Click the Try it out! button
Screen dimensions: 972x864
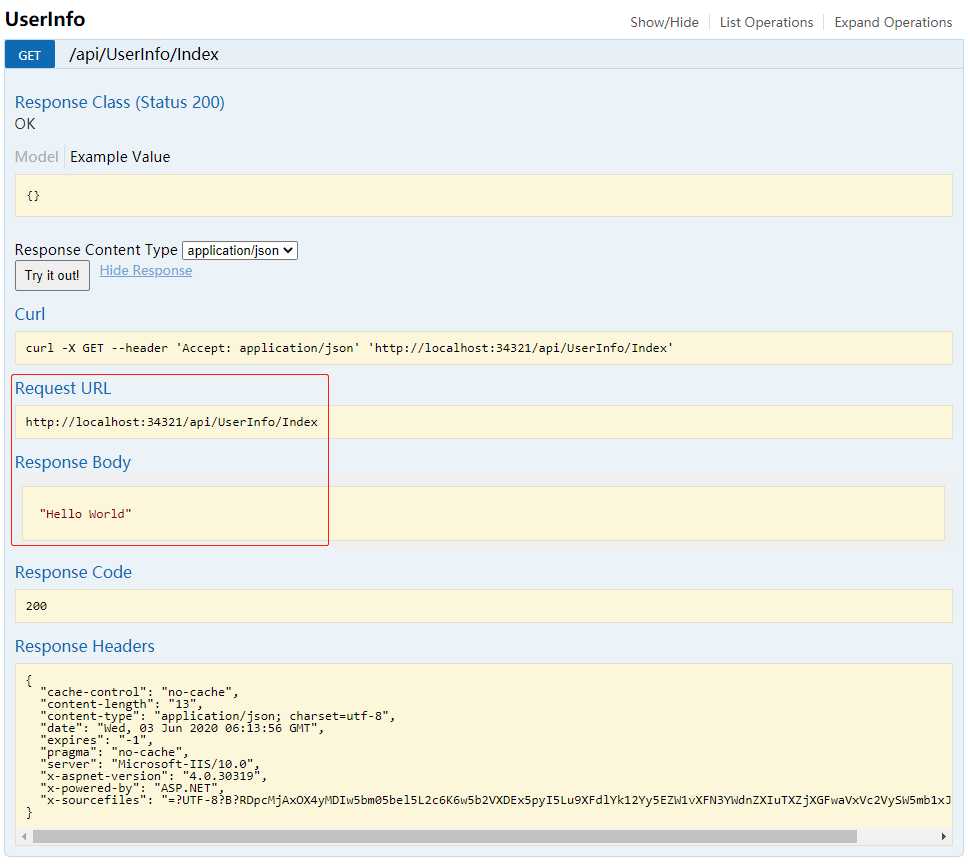pyautogui.click(x=52, y=275)
